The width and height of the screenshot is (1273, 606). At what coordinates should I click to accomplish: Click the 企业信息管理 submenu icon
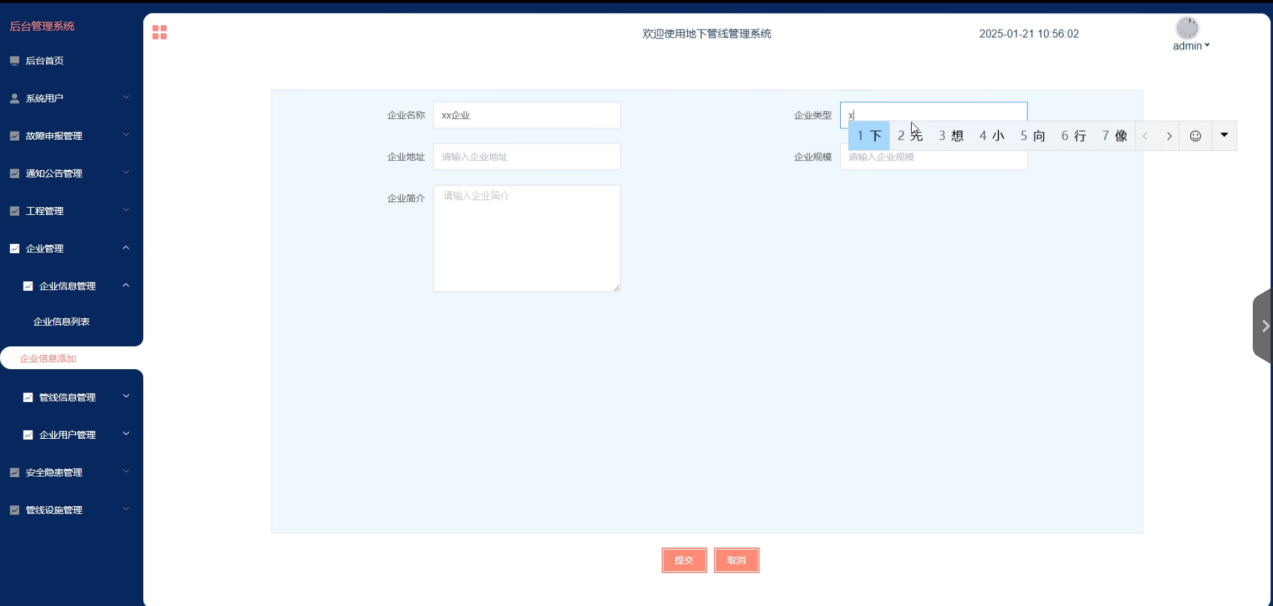click(x=28, y=286)
